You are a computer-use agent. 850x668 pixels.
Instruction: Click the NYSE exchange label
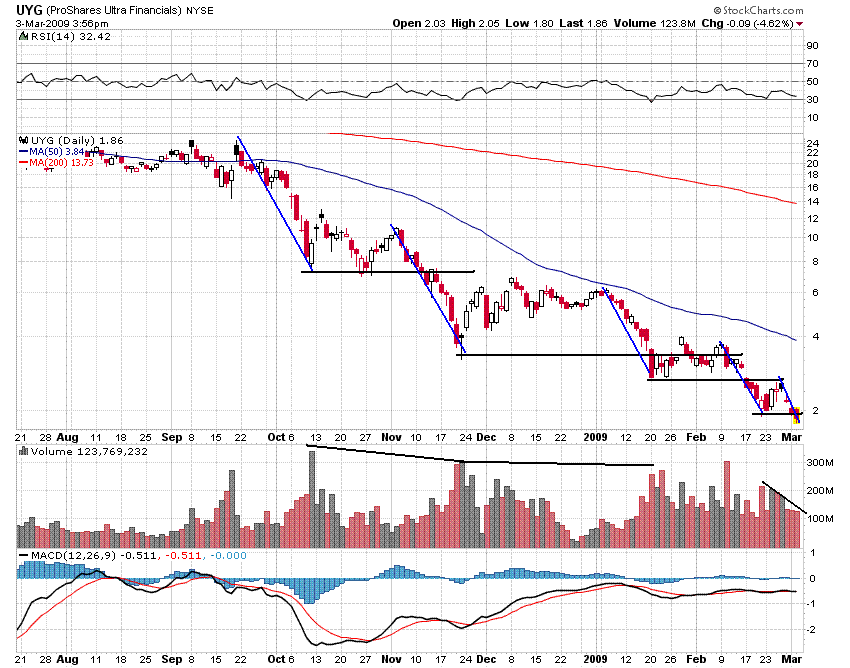(x=199, y=10)
